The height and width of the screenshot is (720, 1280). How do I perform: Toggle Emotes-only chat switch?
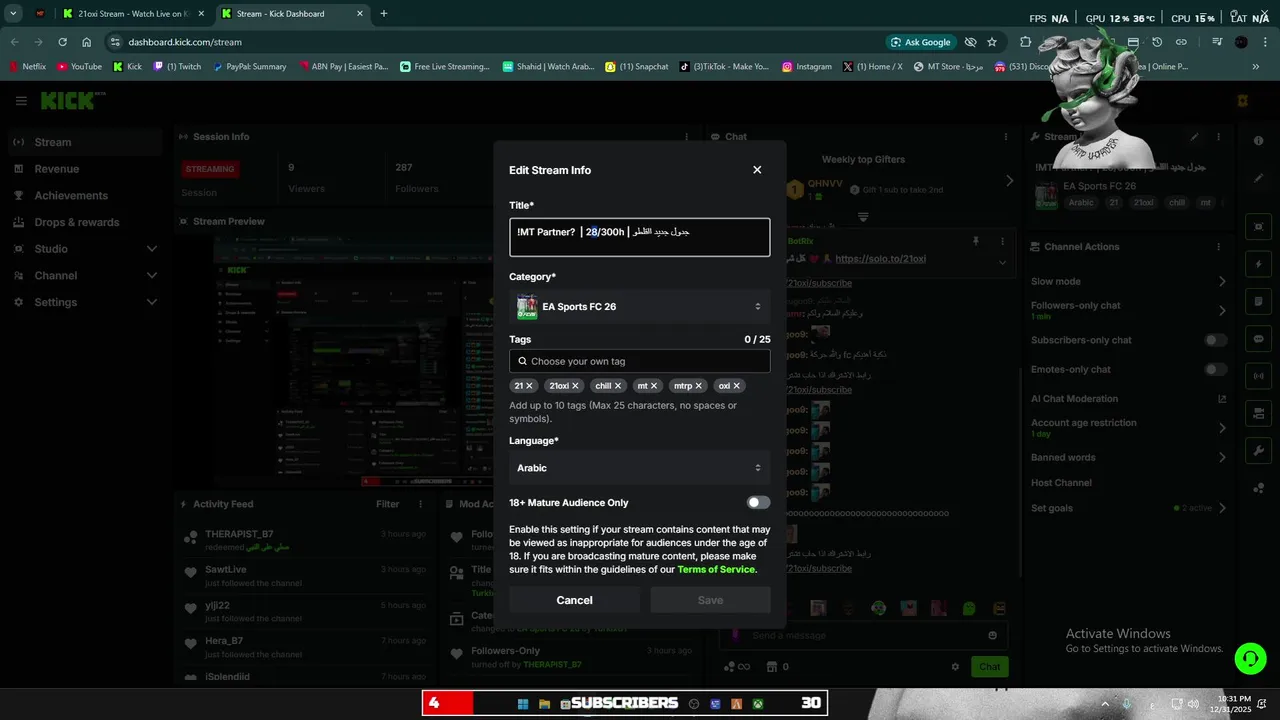1215,369
